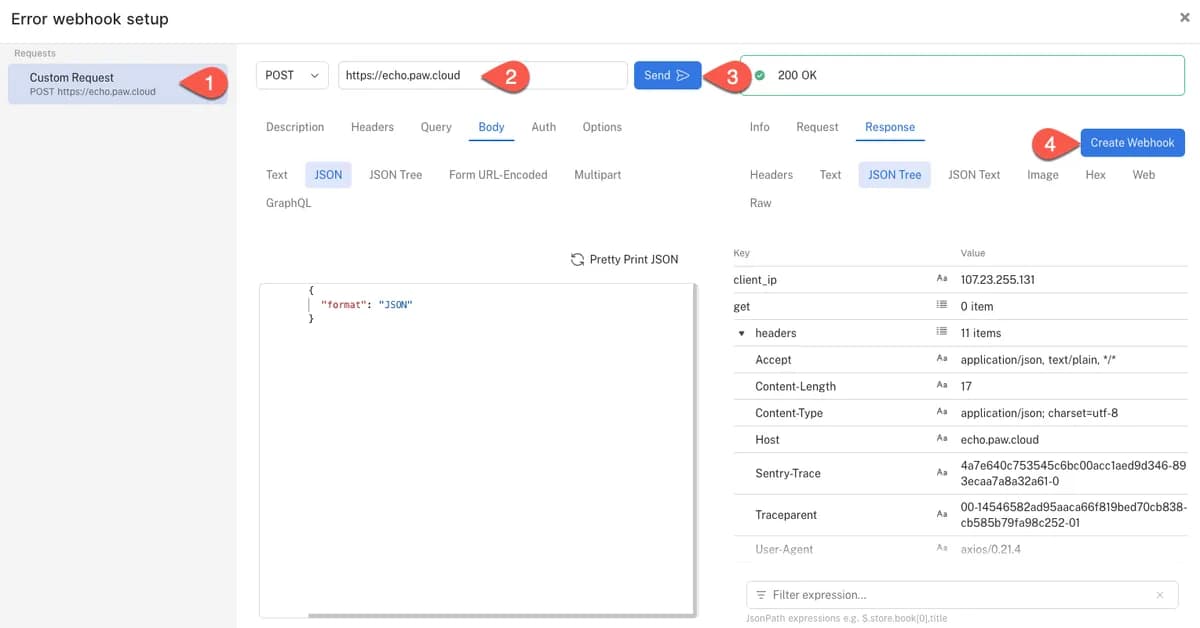1200x628 pixels.
Task: Click the Content-Type string type icon
Action: [941, 412]
